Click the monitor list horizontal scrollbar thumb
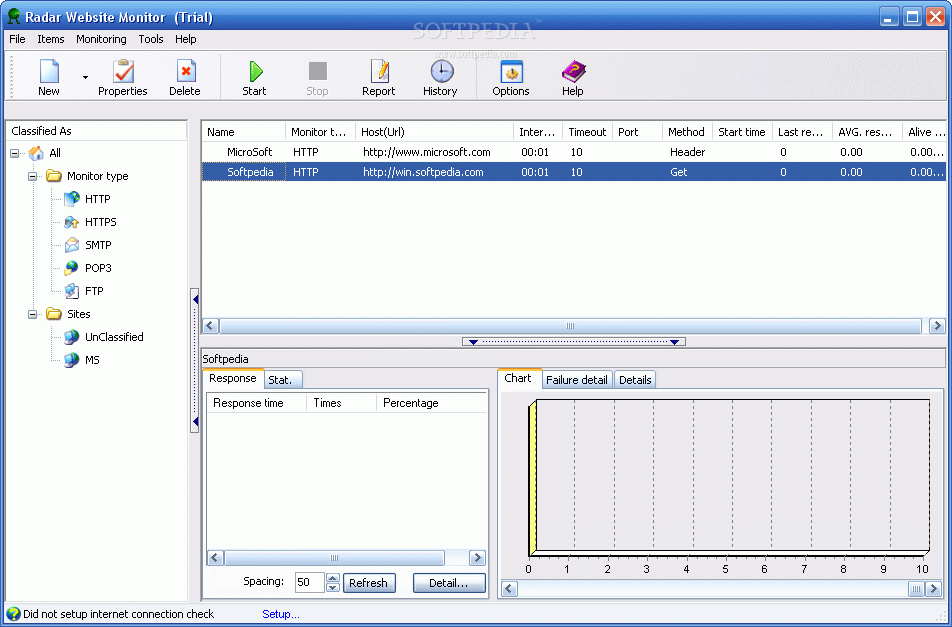This screenshot has height=627, width=952. click(x=570, y=326)
